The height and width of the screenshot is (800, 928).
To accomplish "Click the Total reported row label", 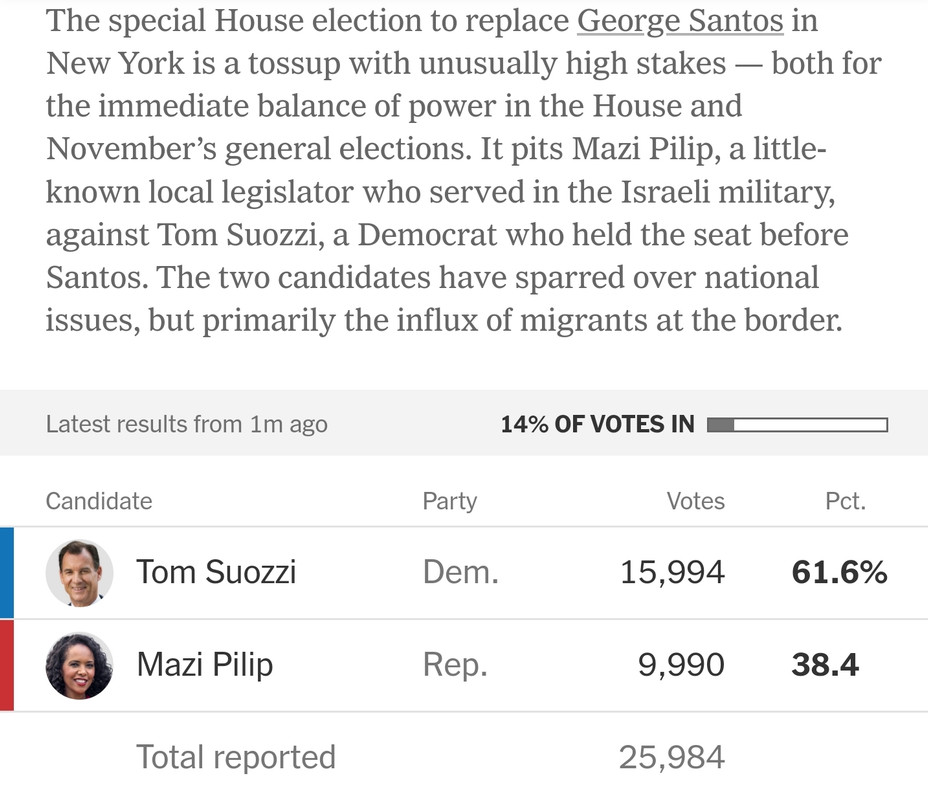I will pyautogui.click(x=236, y=757).
